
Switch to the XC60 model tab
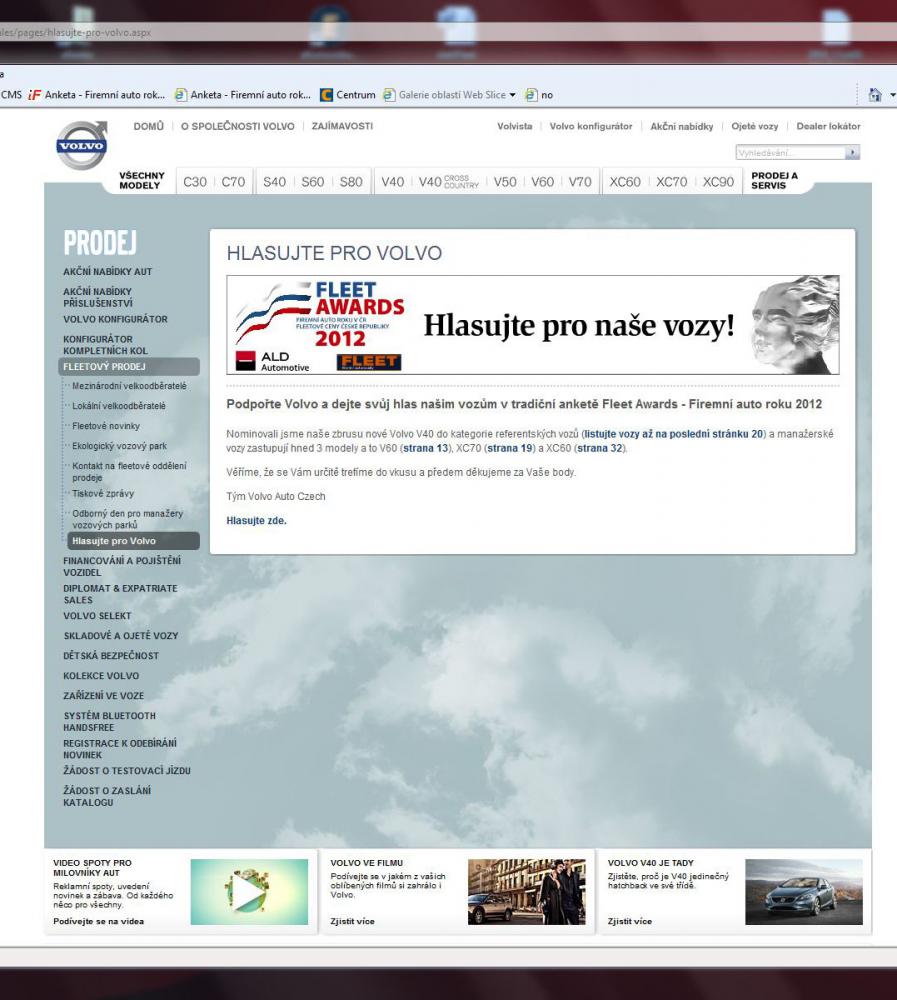coord(625,182)
